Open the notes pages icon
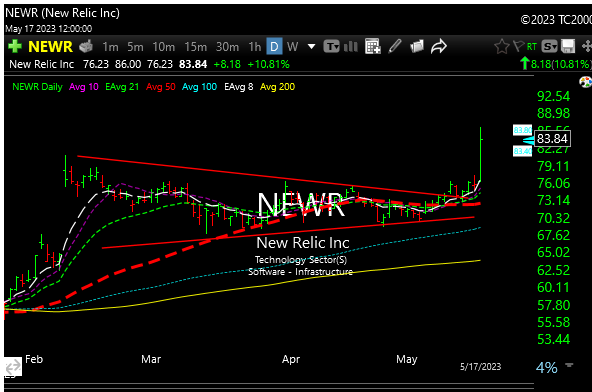The height and width of the screenshot is (392, 592). point(417,46)
